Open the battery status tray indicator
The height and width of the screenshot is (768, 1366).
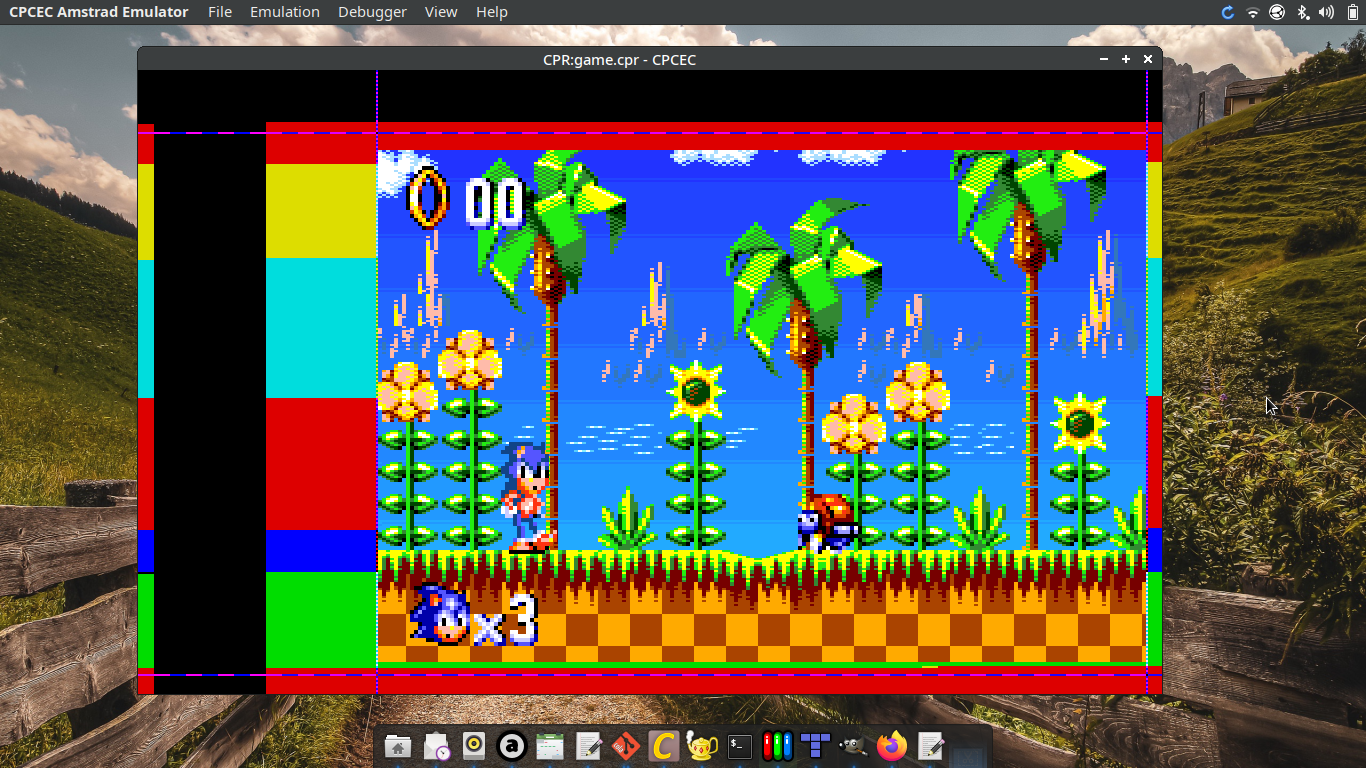coord(1352,12)
